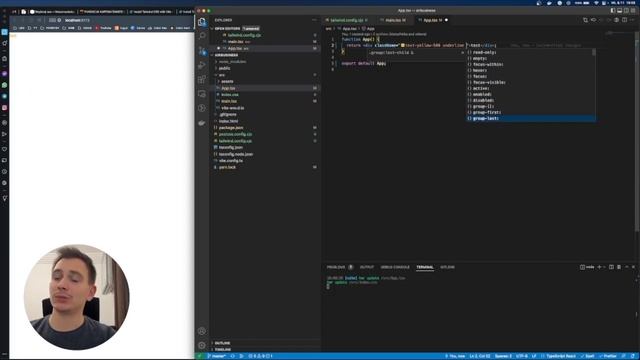Open the Extensions view
640x360 pixels.
pos(202,79)
